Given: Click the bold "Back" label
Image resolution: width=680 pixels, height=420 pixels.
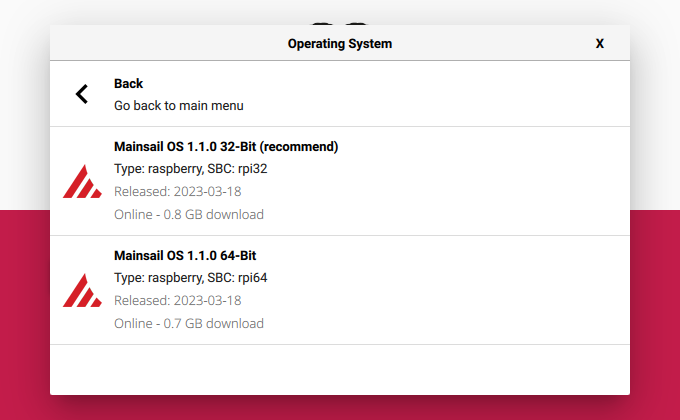Looking at the screenshot, I should [128, 84].
